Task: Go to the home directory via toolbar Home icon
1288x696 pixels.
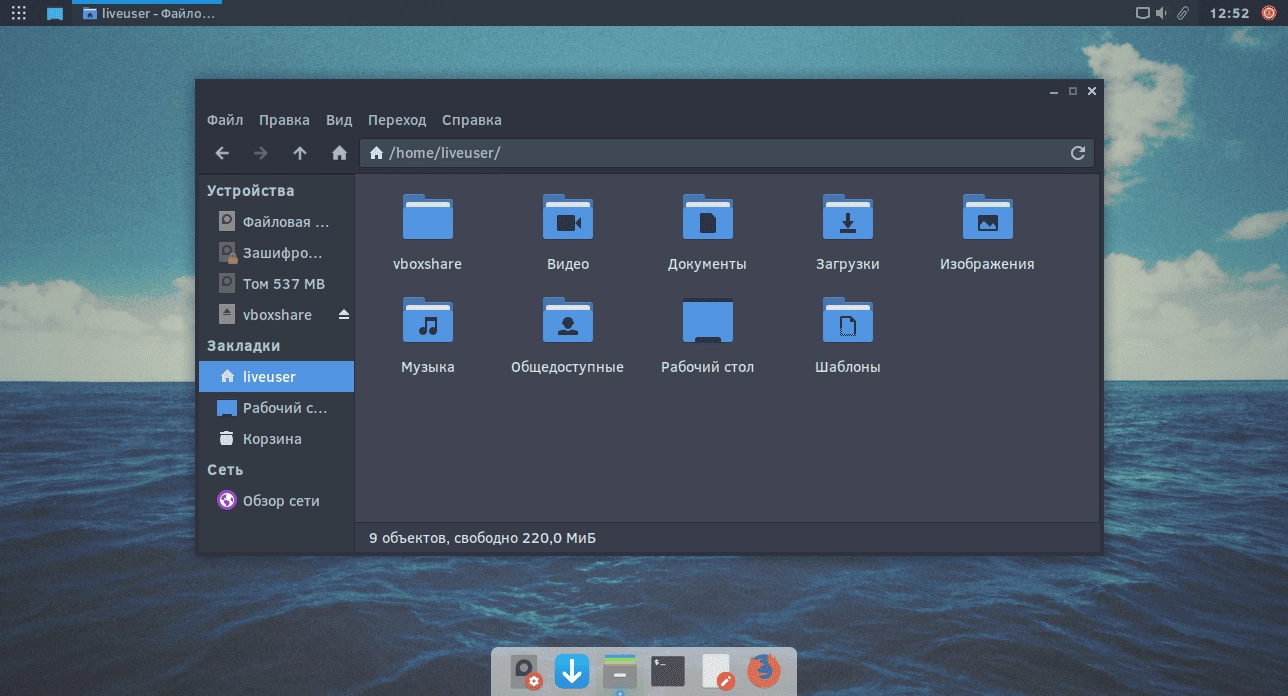Action: coord(339,153)
